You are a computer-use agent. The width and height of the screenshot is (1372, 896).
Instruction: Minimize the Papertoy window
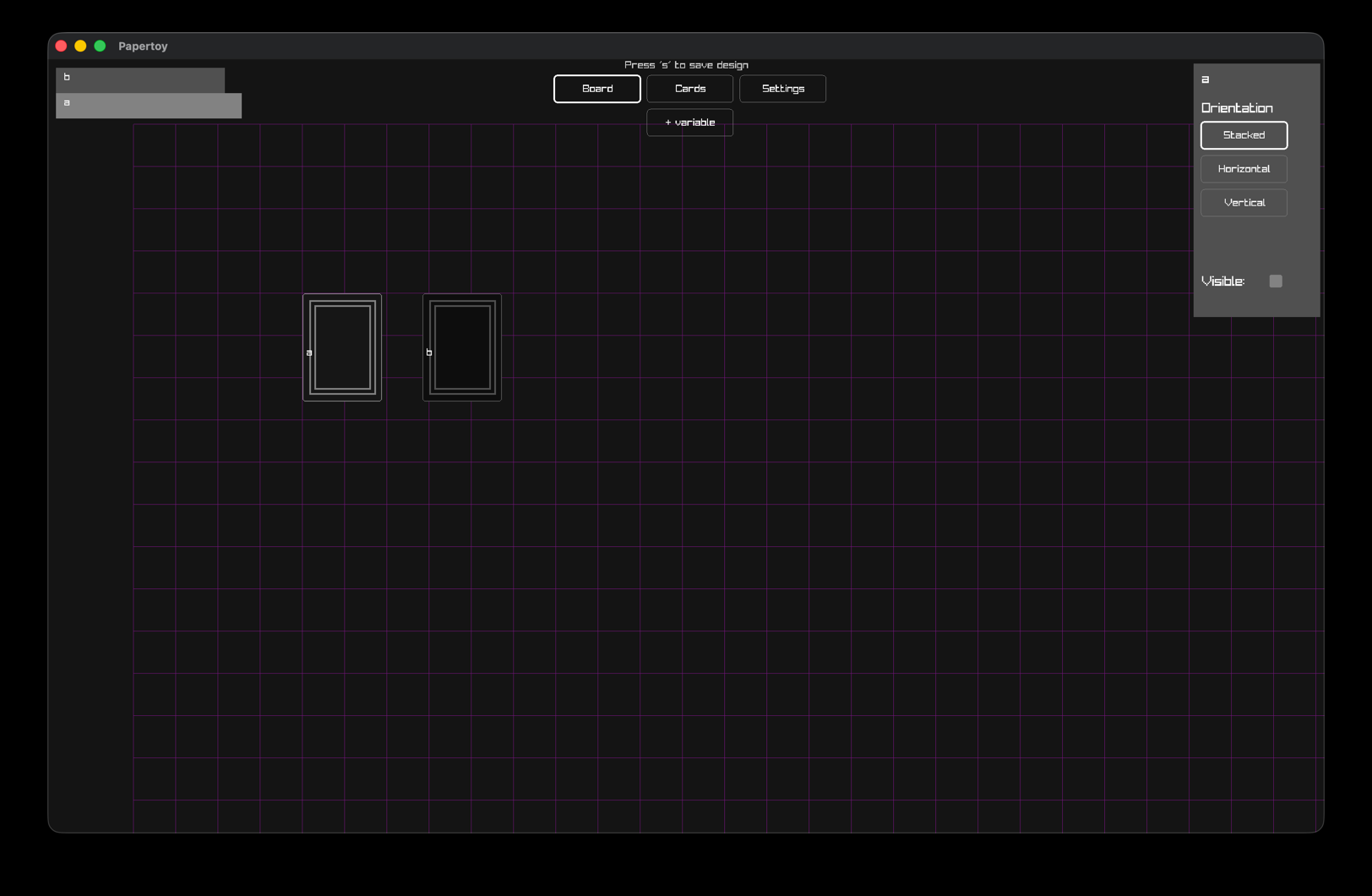[80, 46]
